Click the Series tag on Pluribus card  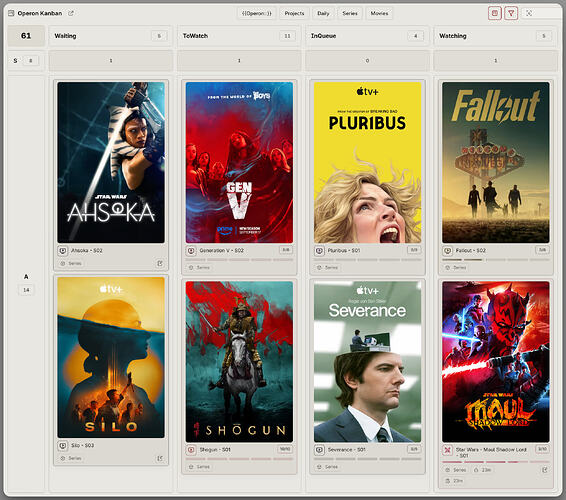click(328, 268)
